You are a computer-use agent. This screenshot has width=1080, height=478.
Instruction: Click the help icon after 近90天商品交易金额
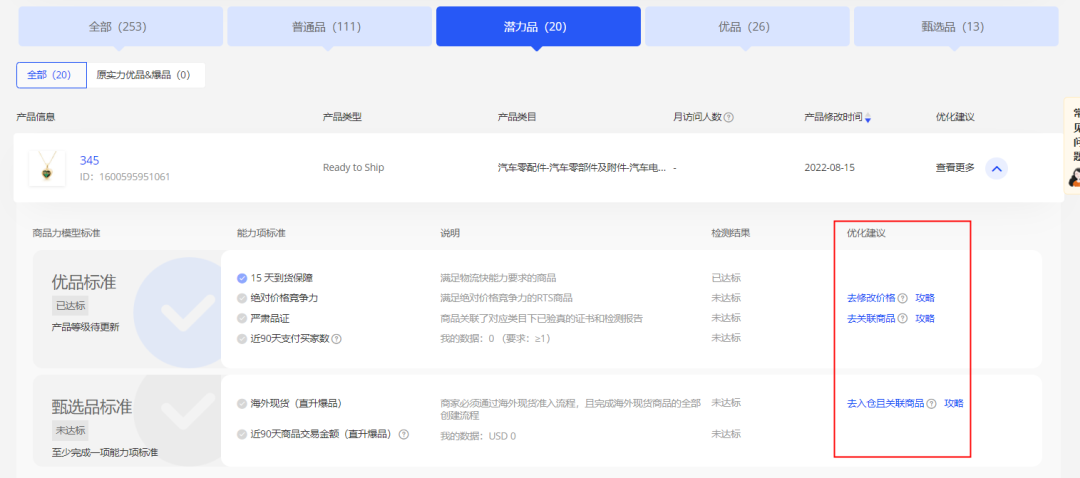tap(404, 435)
